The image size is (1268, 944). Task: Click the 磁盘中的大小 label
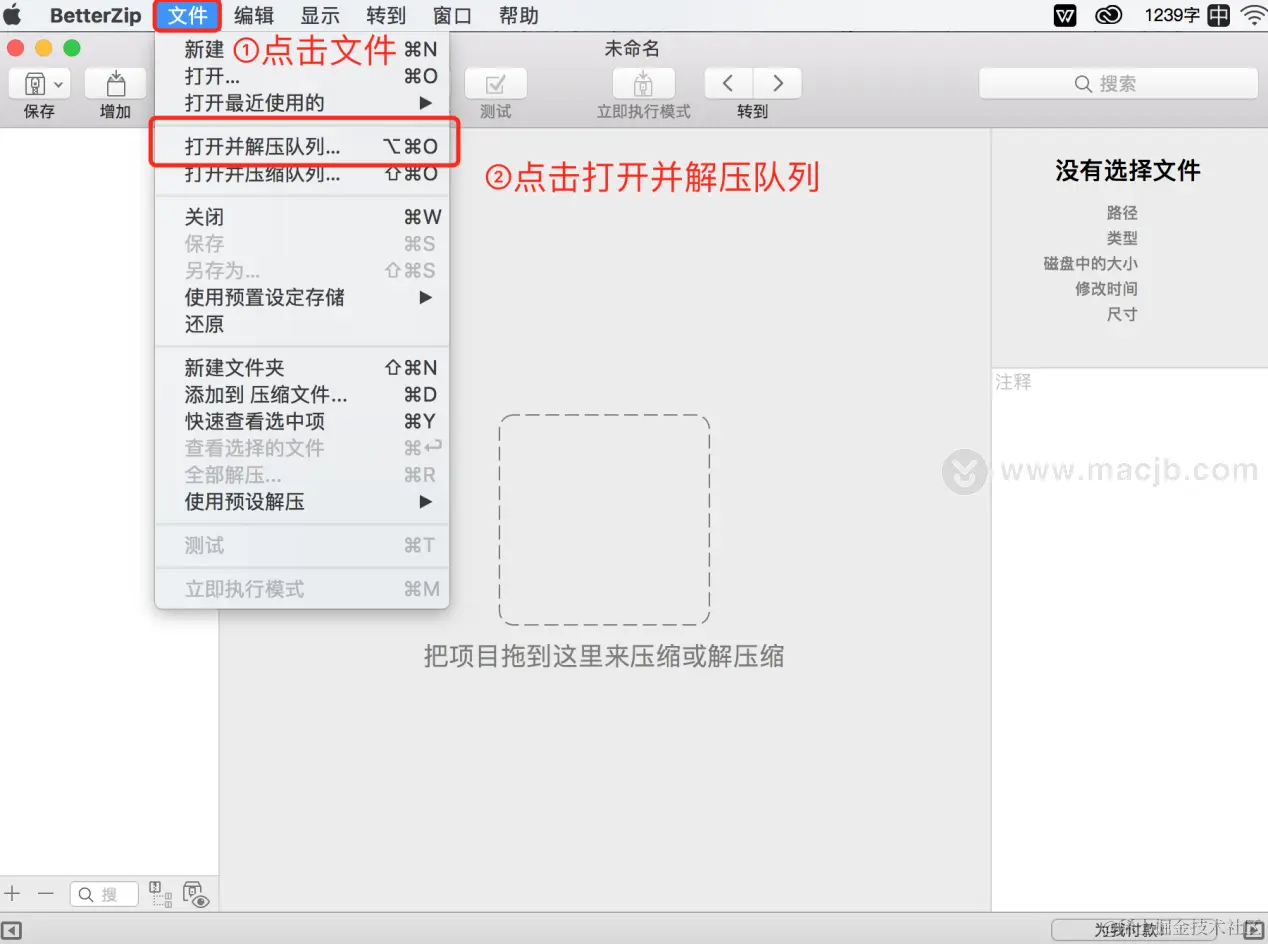click(x=1090, y=263)
